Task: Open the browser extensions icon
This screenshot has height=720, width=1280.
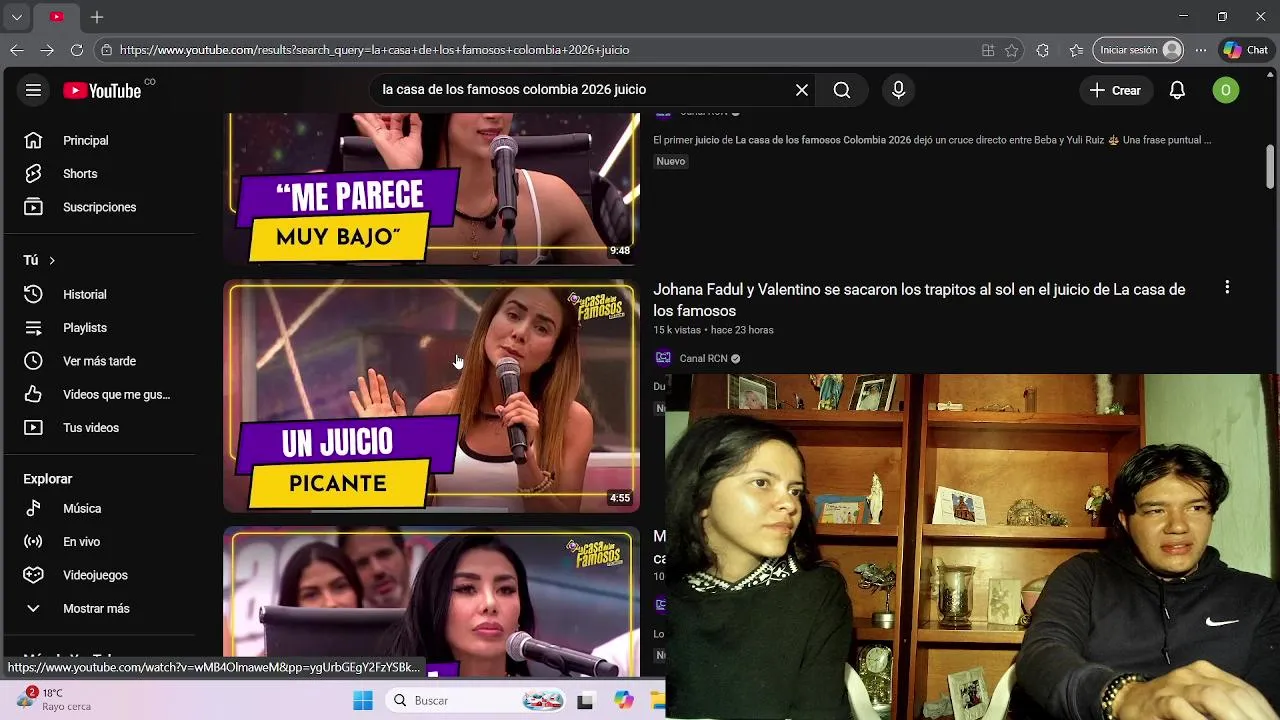Action: [1043, 50]
